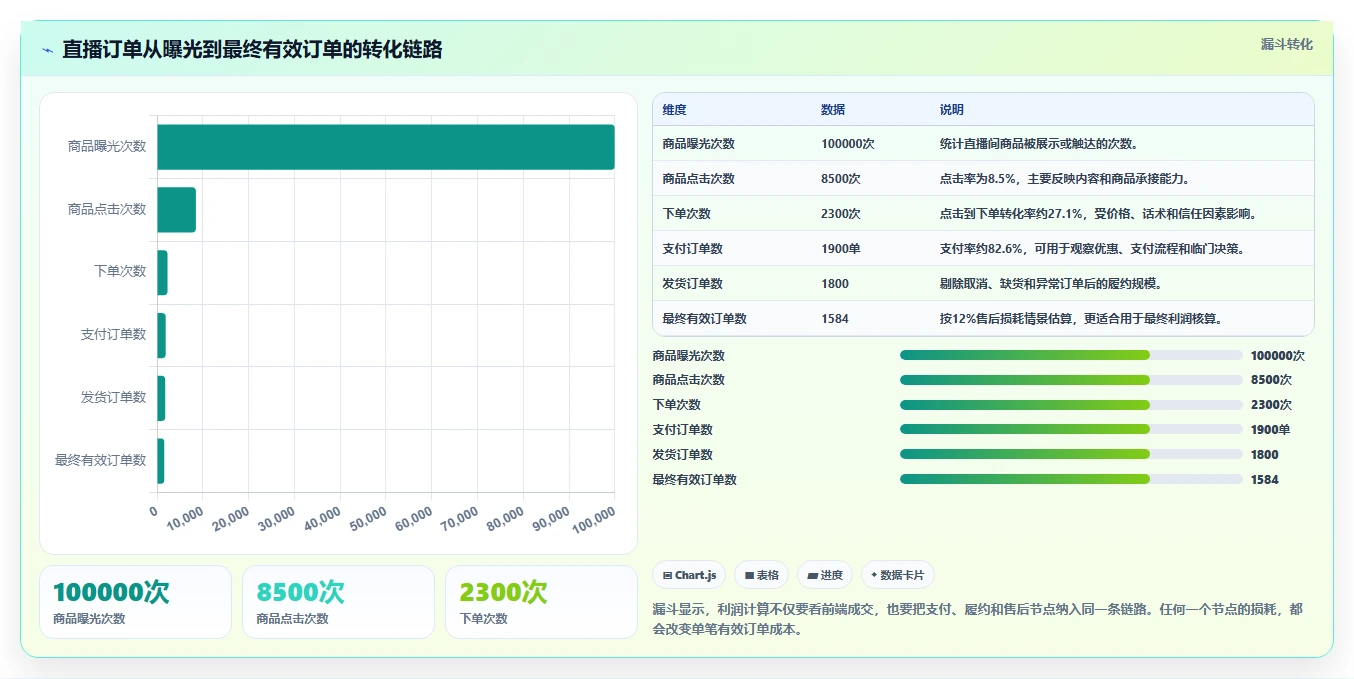This screenshot has width=1354, height=679.
Task: Click the 漏斗显示 summary paragraph
Action: pyautogui.click(x=977, y=619)
